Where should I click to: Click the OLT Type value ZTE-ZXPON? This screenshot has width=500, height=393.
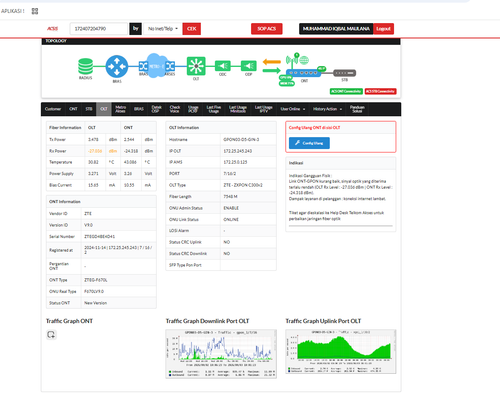(x=243, y=185)
